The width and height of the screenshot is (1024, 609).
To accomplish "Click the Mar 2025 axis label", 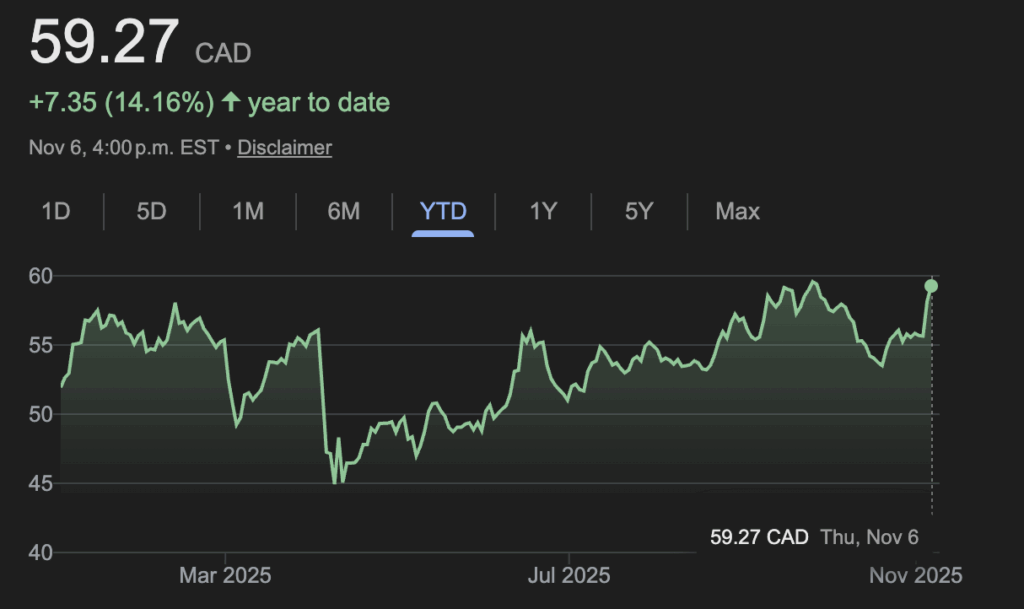I will click(225, 576).
